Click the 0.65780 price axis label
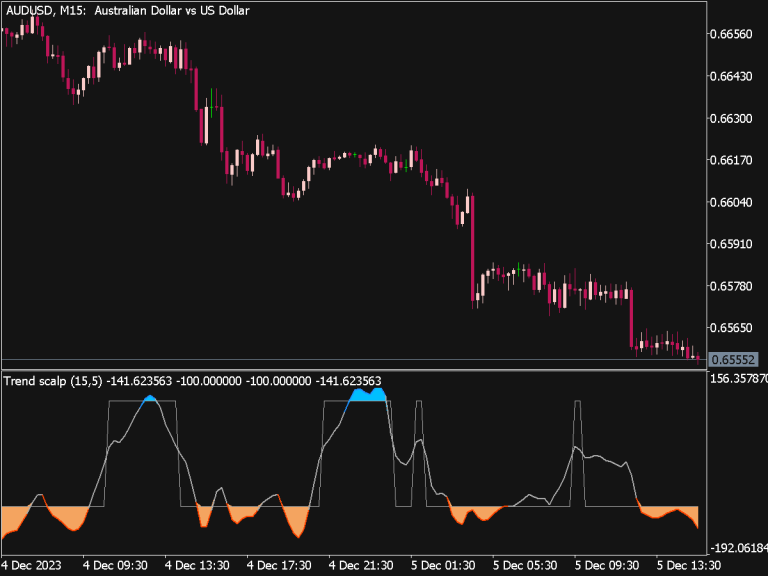Screen dimensions: 768x576 coord(731,286)
